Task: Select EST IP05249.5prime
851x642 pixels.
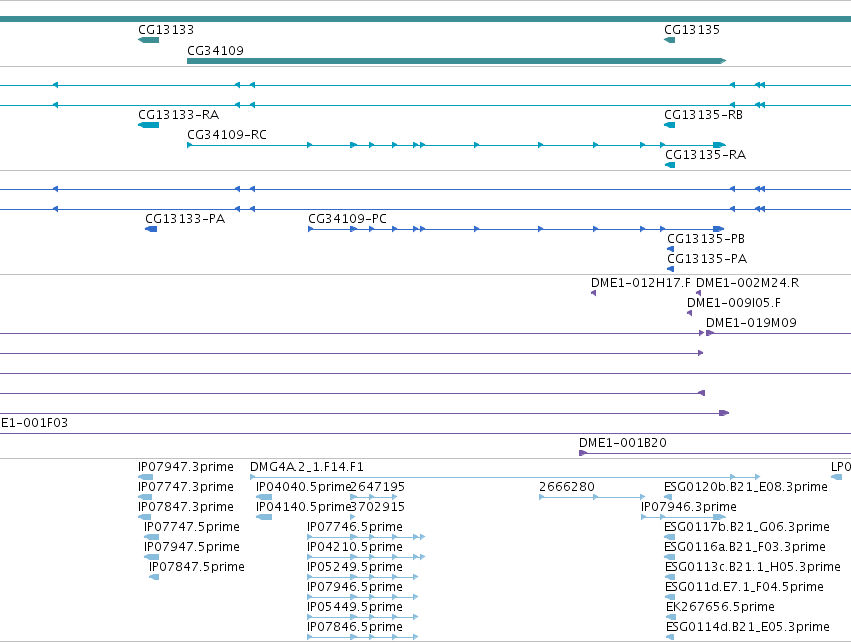Action: [355, 567]
